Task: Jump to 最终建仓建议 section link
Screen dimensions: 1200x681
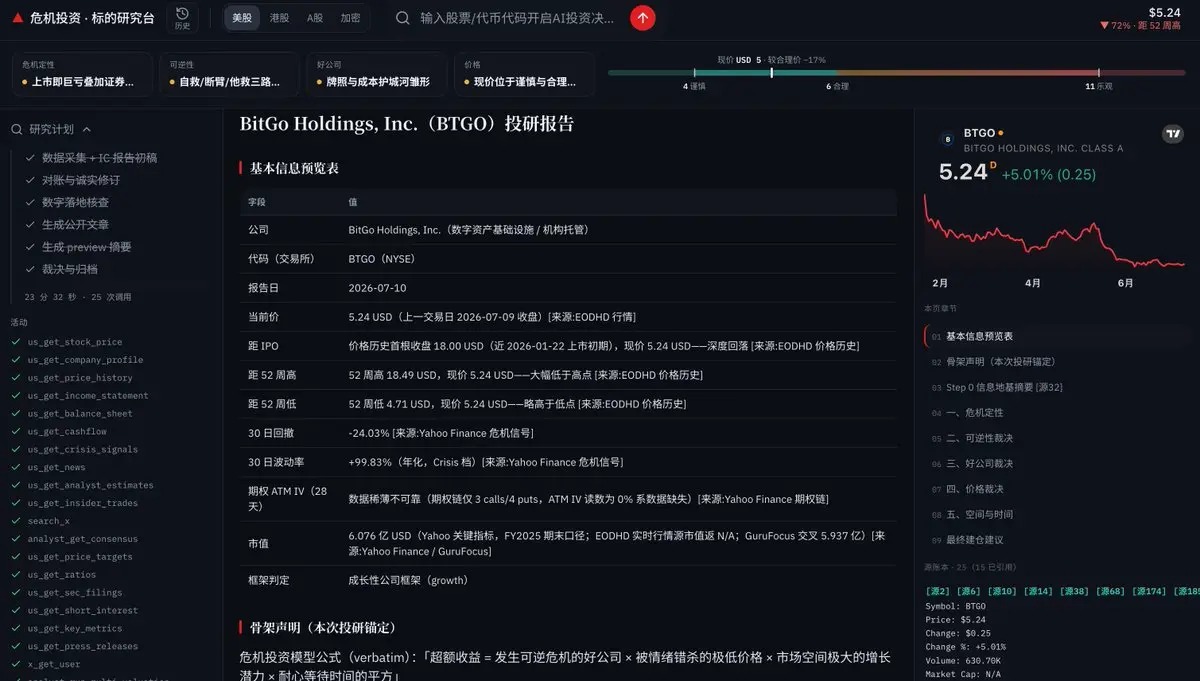Action: tap(974, 540)
